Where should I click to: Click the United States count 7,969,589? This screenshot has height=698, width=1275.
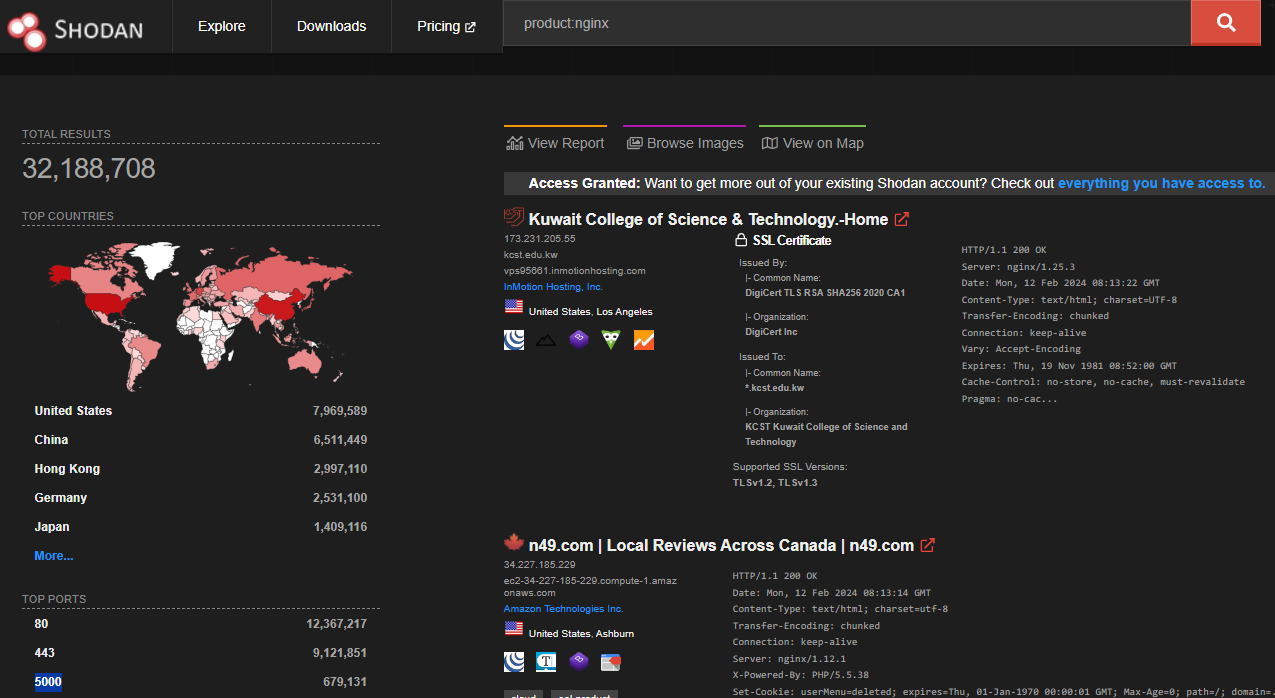click(x=340, y=411)
